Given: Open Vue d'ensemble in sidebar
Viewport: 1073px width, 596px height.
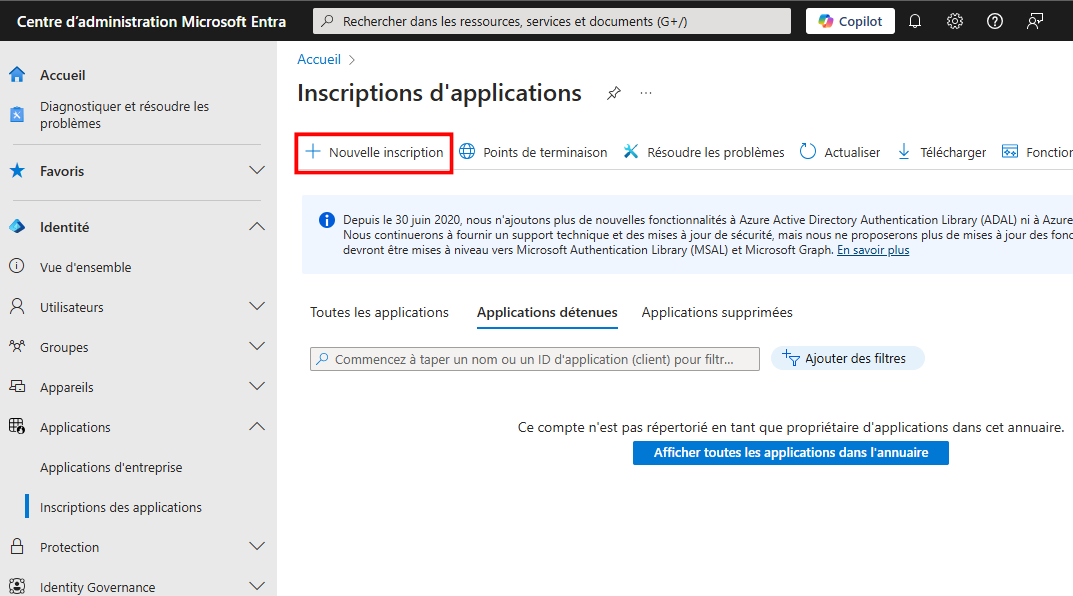Looking at the screenshot, I should tap(86, 268).
